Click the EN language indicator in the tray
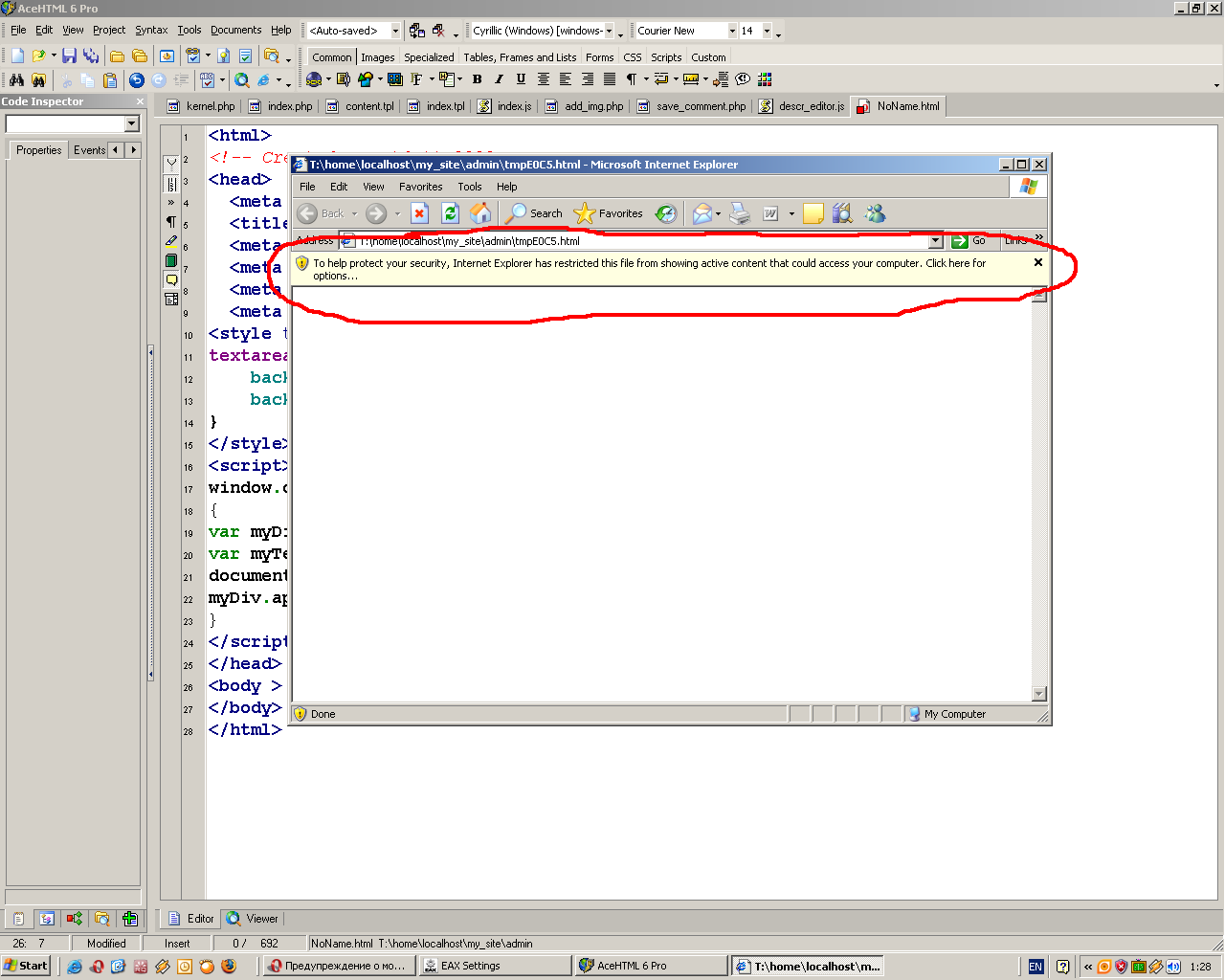 (1036, 967)
